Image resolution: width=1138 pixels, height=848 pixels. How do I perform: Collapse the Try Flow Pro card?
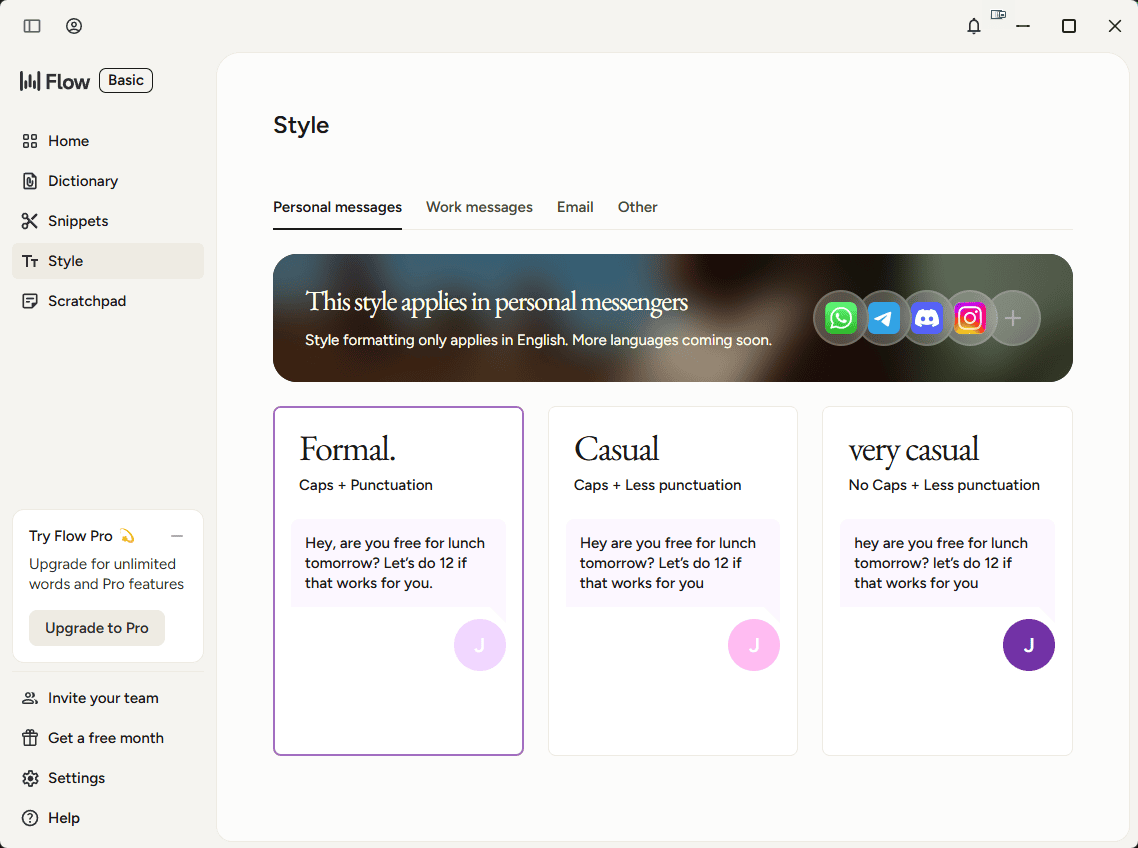177,536
